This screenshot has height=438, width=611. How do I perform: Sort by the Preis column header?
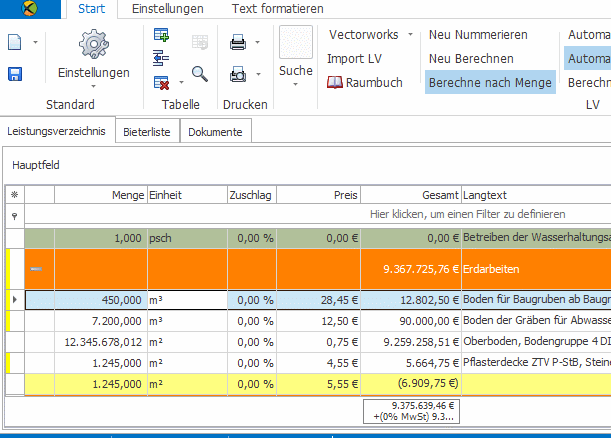tap(318, 195)
